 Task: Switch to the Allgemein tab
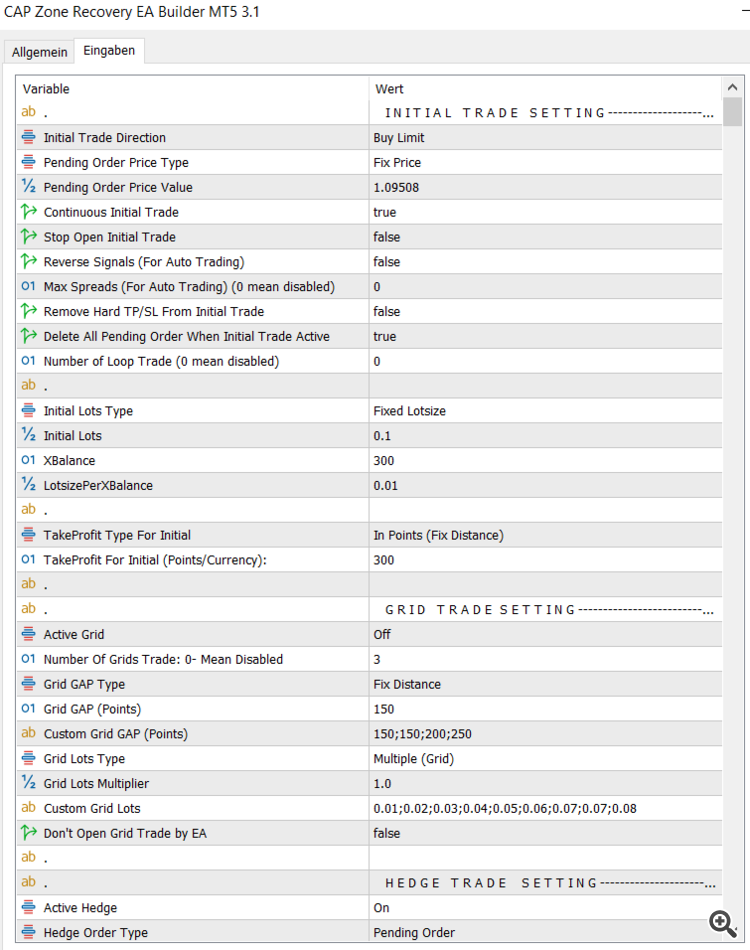tap(39, 52)
